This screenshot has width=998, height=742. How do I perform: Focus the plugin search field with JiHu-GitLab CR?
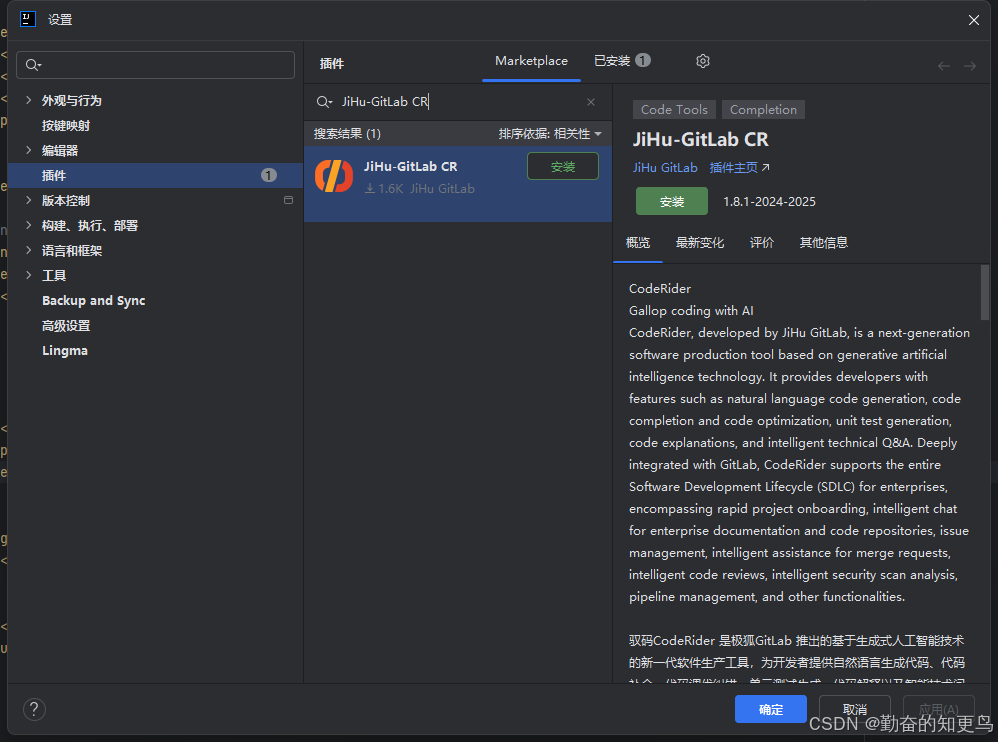457,102
